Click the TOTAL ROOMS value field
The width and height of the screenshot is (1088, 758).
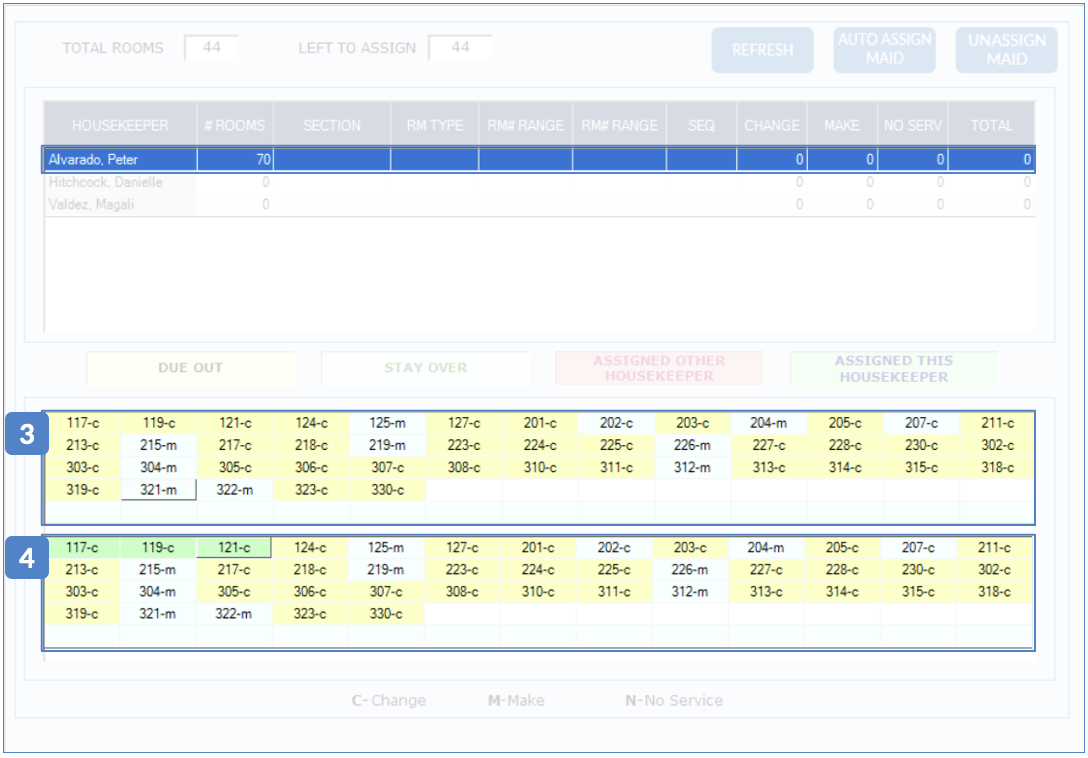210,48
